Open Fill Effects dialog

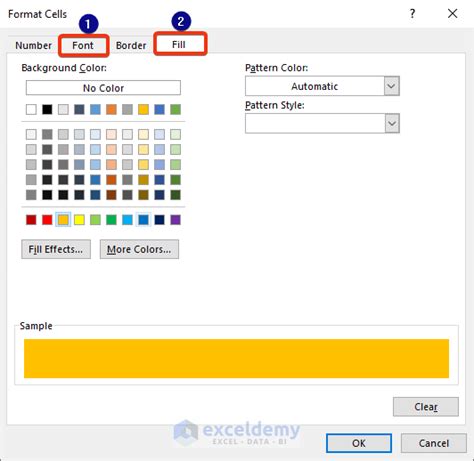point(56,249)
